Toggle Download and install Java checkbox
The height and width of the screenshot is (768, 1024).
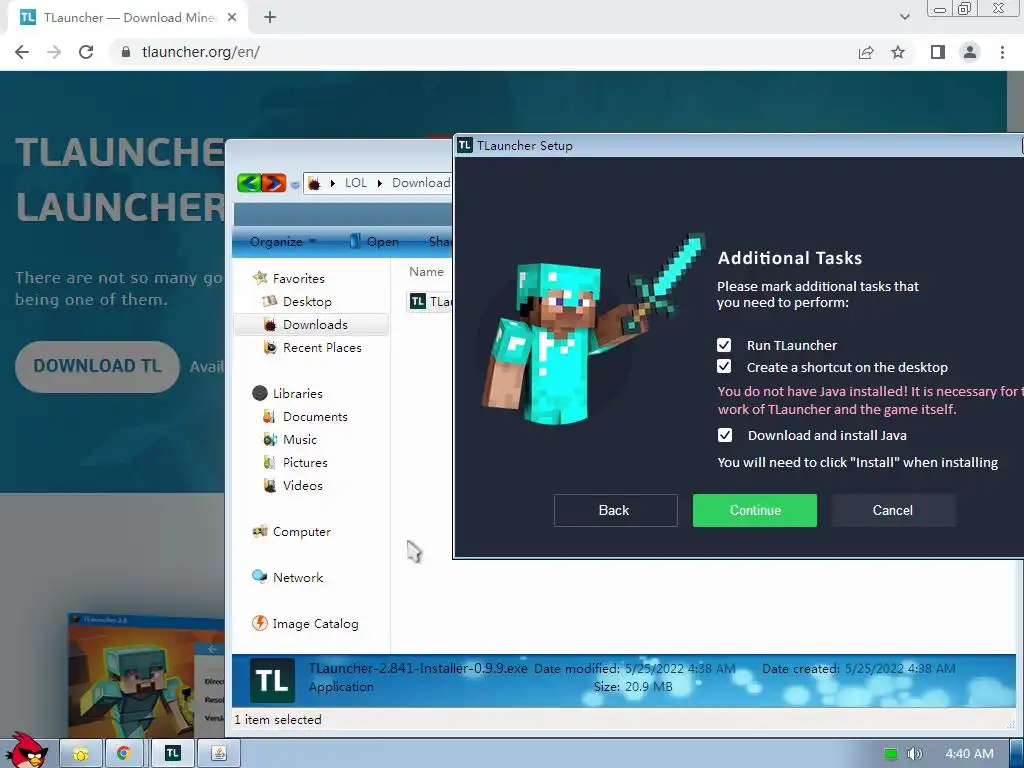[x=724, y=435]
